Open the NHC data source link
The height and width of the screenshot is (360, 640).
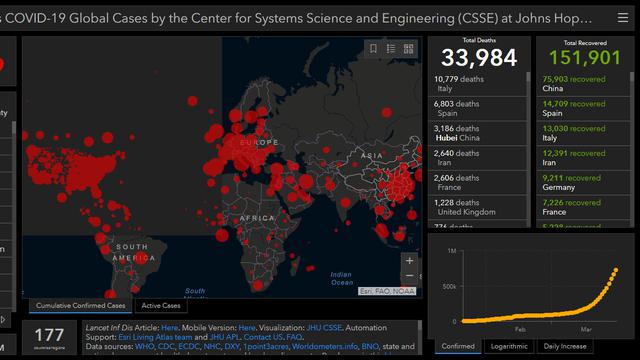[x=211, y=347]
